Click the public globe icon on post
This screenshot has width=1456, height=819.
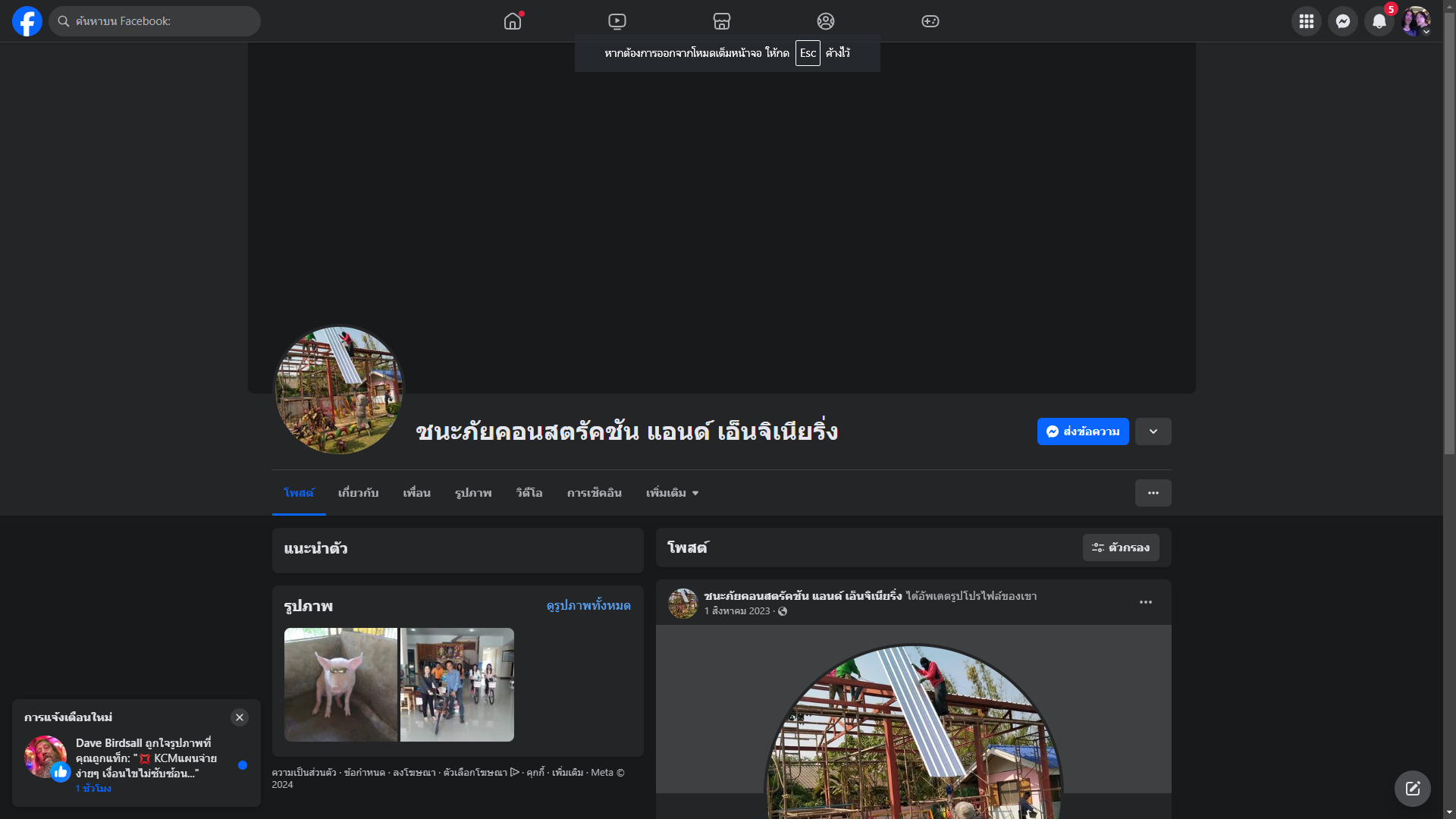[x=783, y=611]
